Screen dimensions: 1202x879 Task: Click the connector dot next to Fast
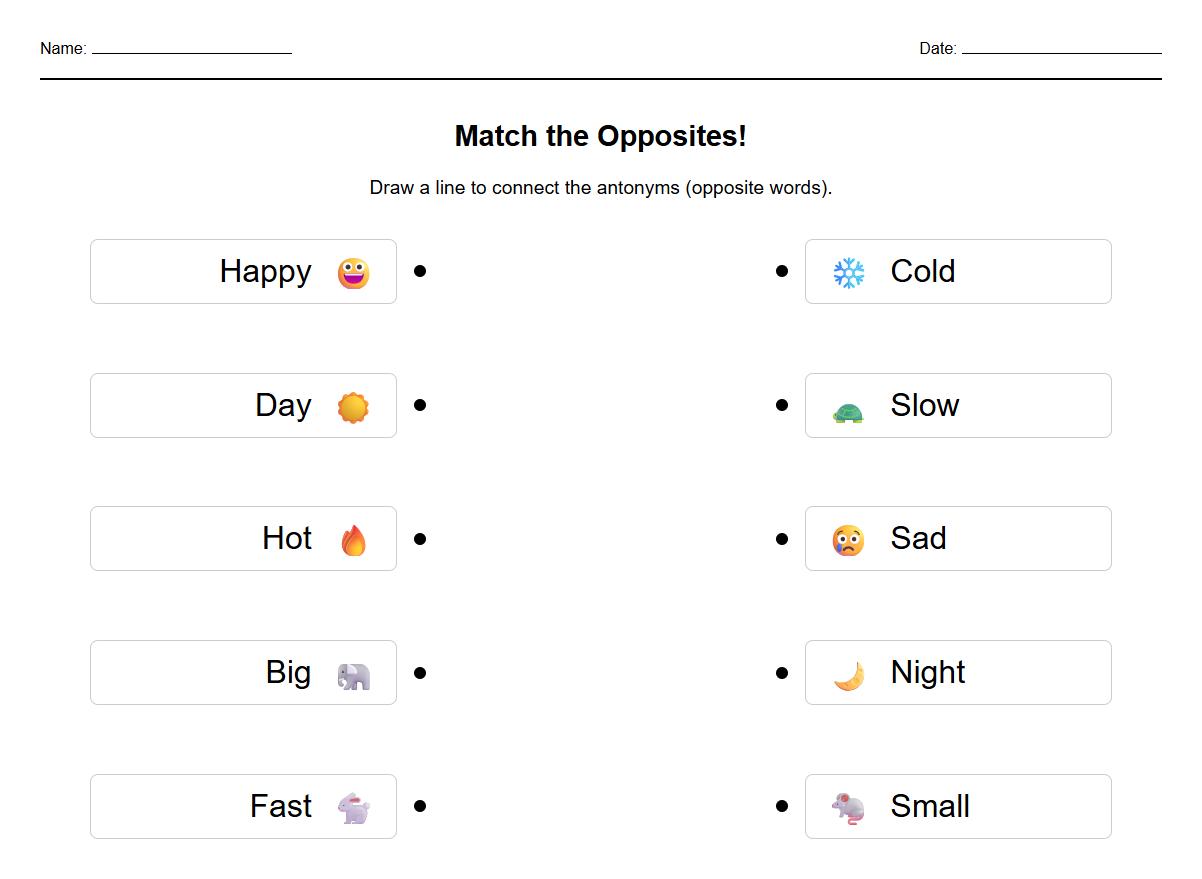coord(420,806)
